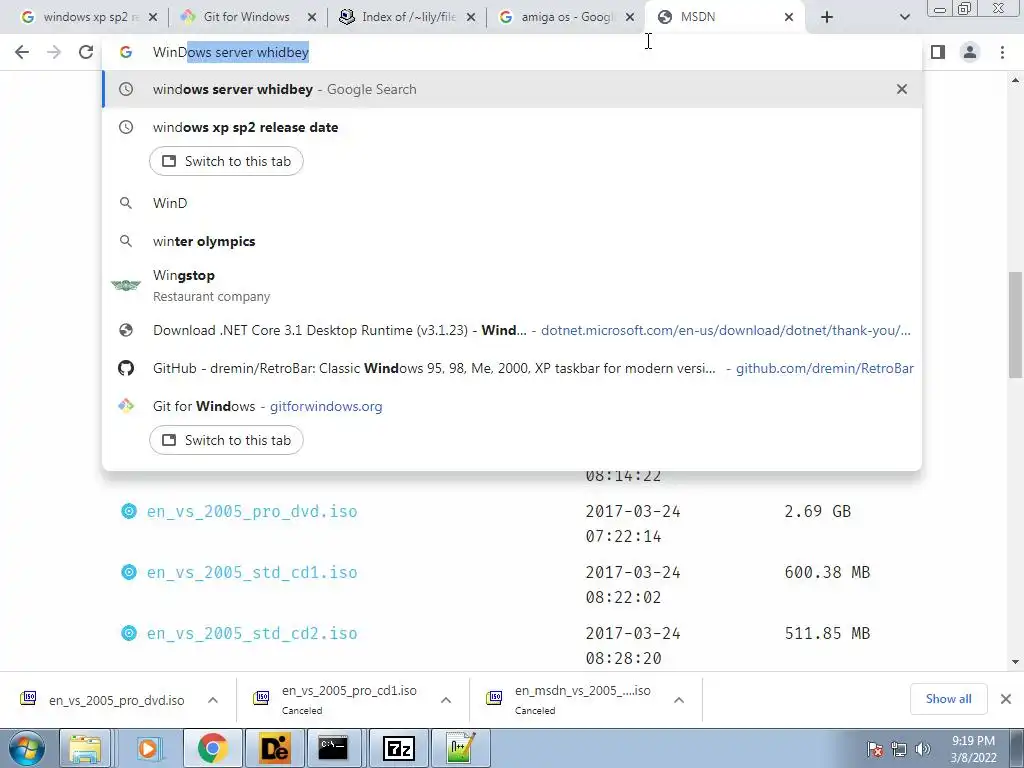Click Switch to this tab under xp sp2
The width and height of the screenshot is (1024, 768).
[226, 161]
